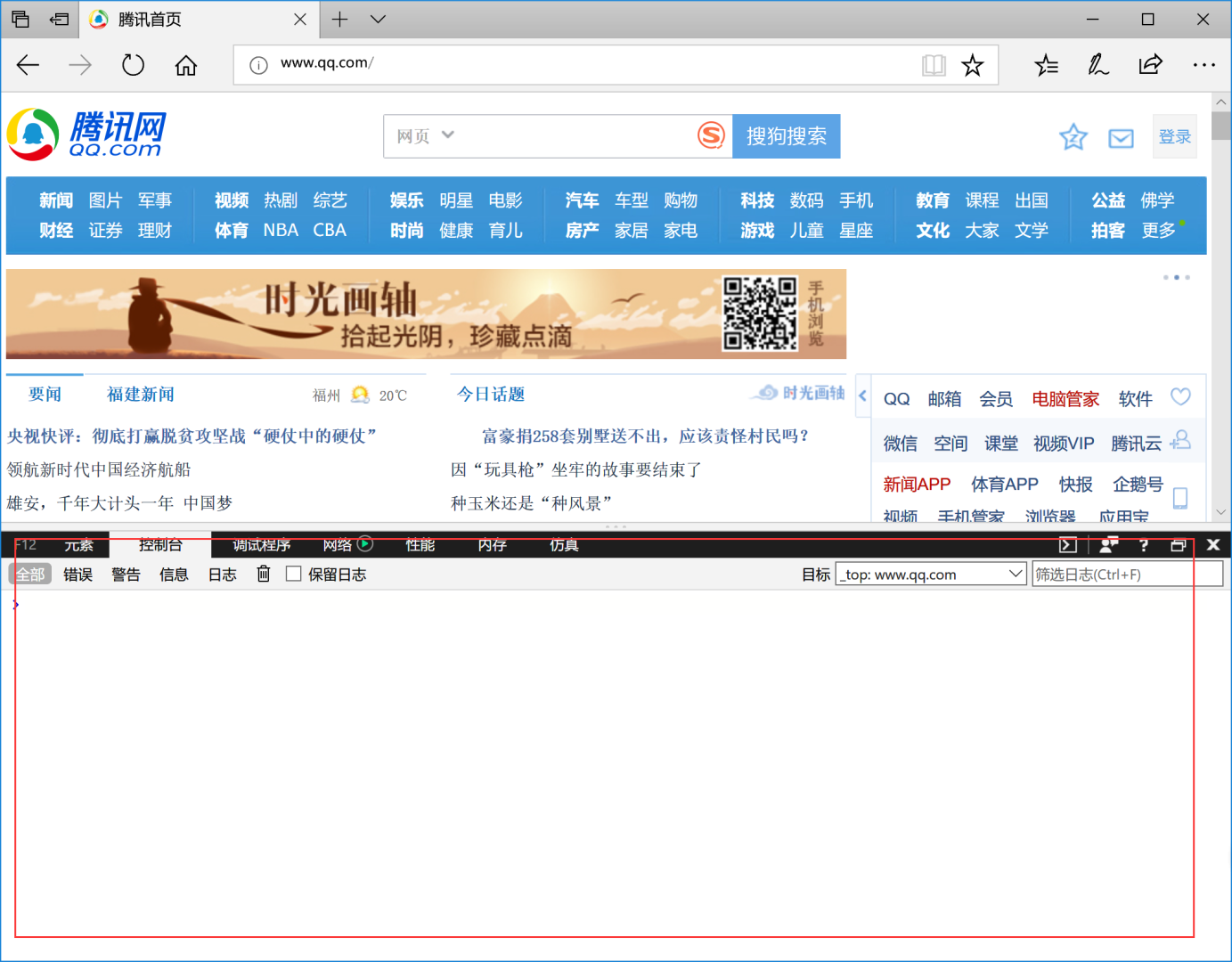Click the 登录 login button

(1175, 136)
